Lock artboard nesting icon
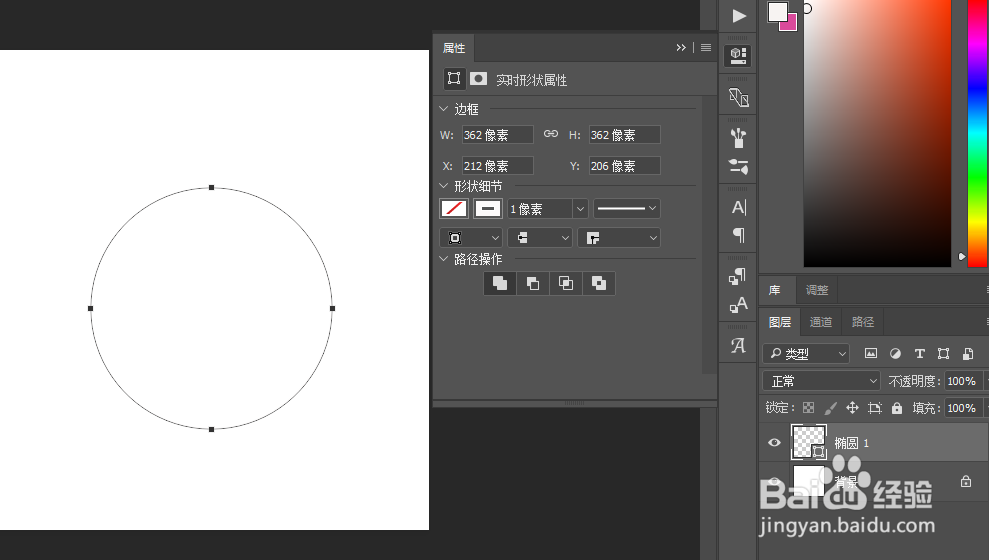Viewport: 989px width, 560px height. [874, 408]
